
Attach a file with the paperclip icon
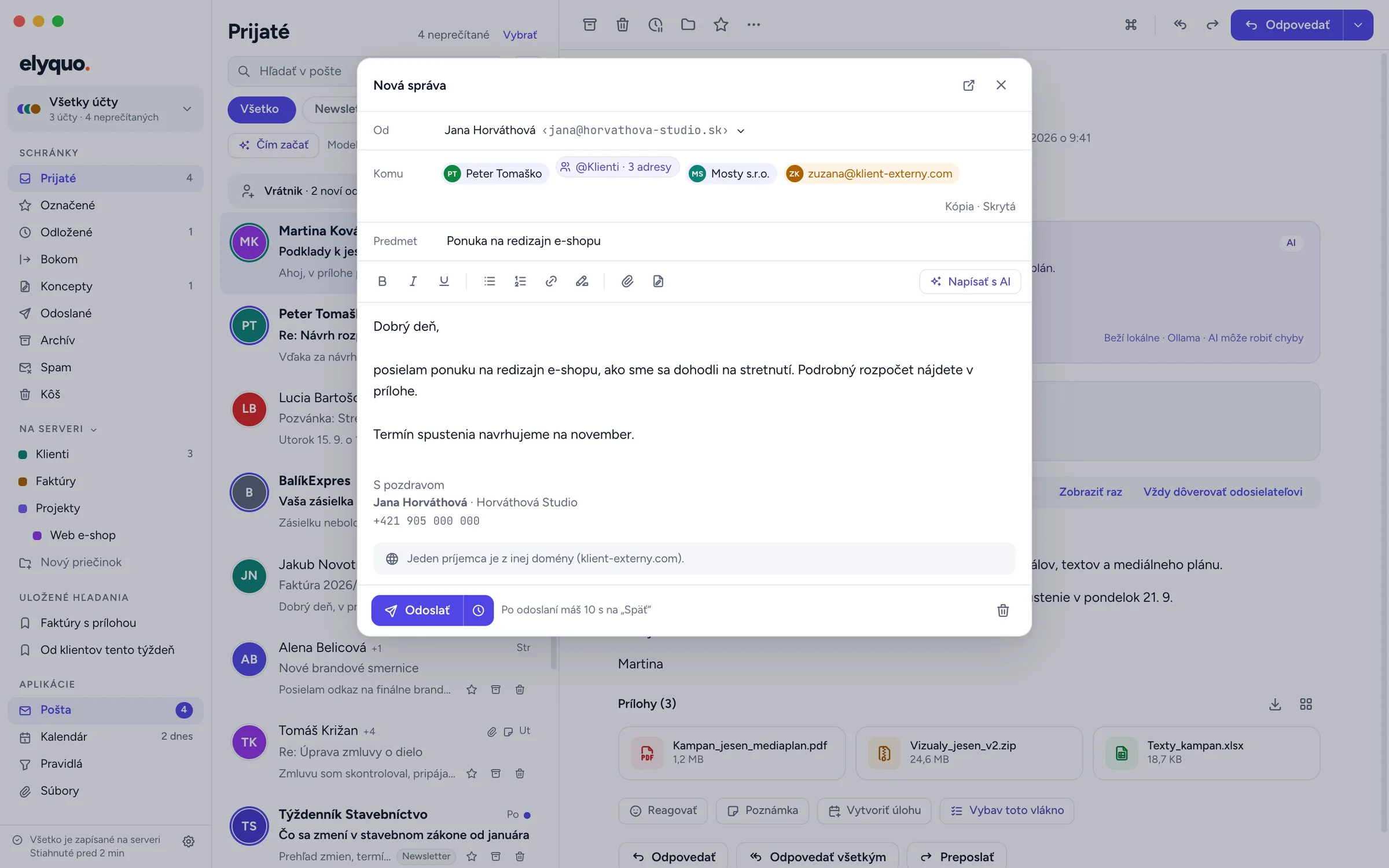click(627, 281)
